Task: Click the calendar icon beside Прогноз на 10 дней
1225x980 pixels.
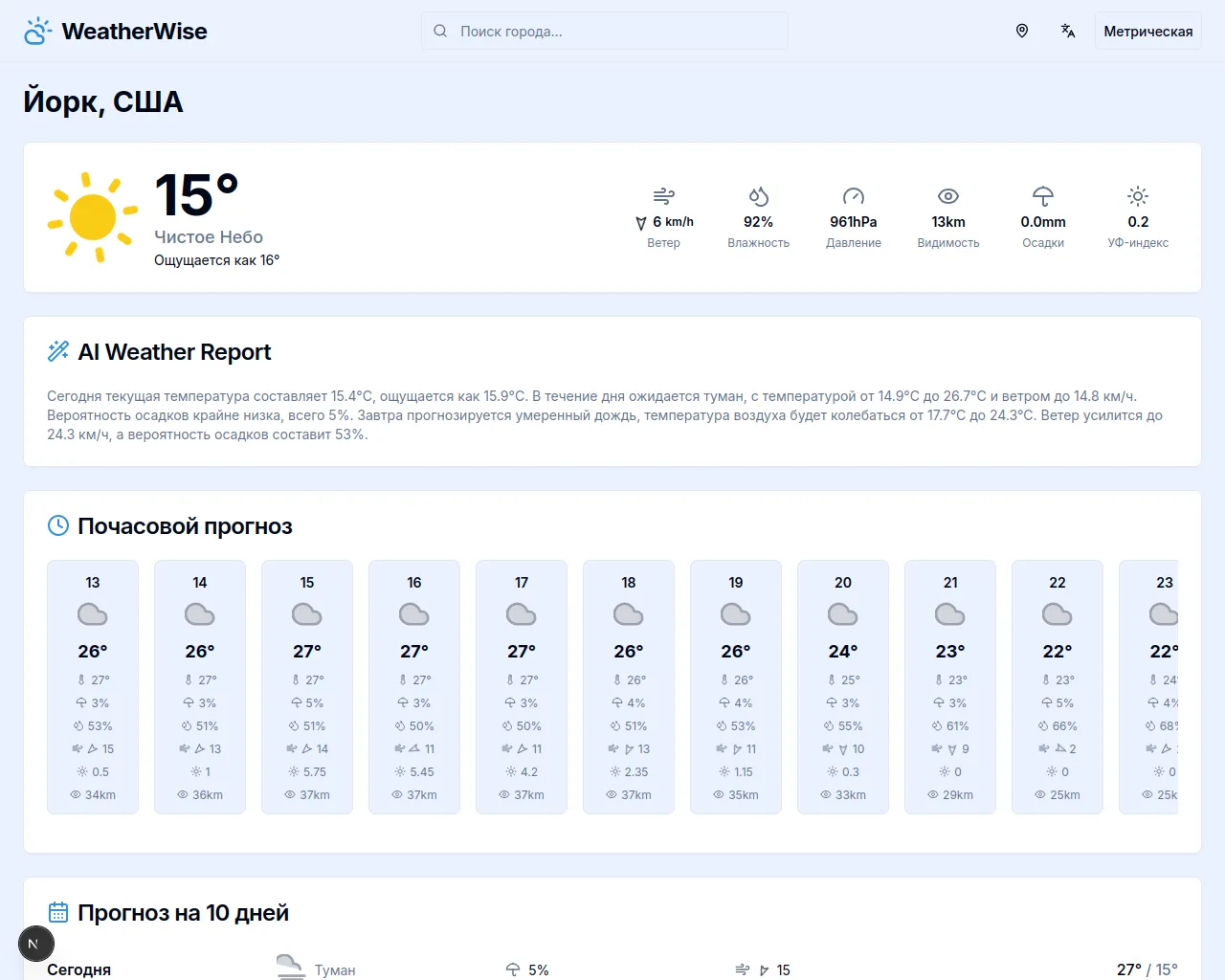Action: pyautogui.click(x=58, y=912)
